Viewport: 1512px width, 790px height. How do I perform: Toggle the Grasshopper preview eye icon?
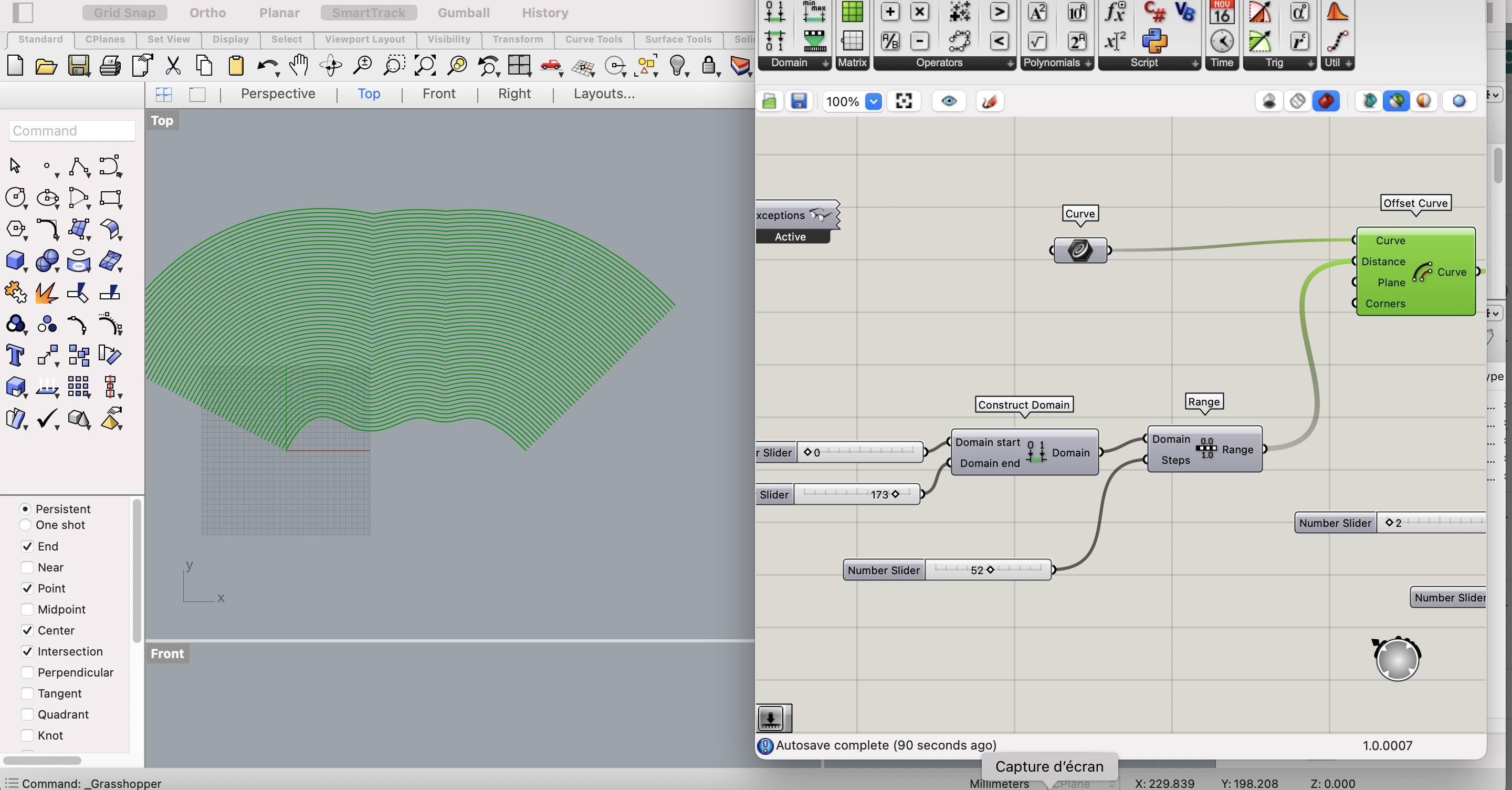(949, 101)
